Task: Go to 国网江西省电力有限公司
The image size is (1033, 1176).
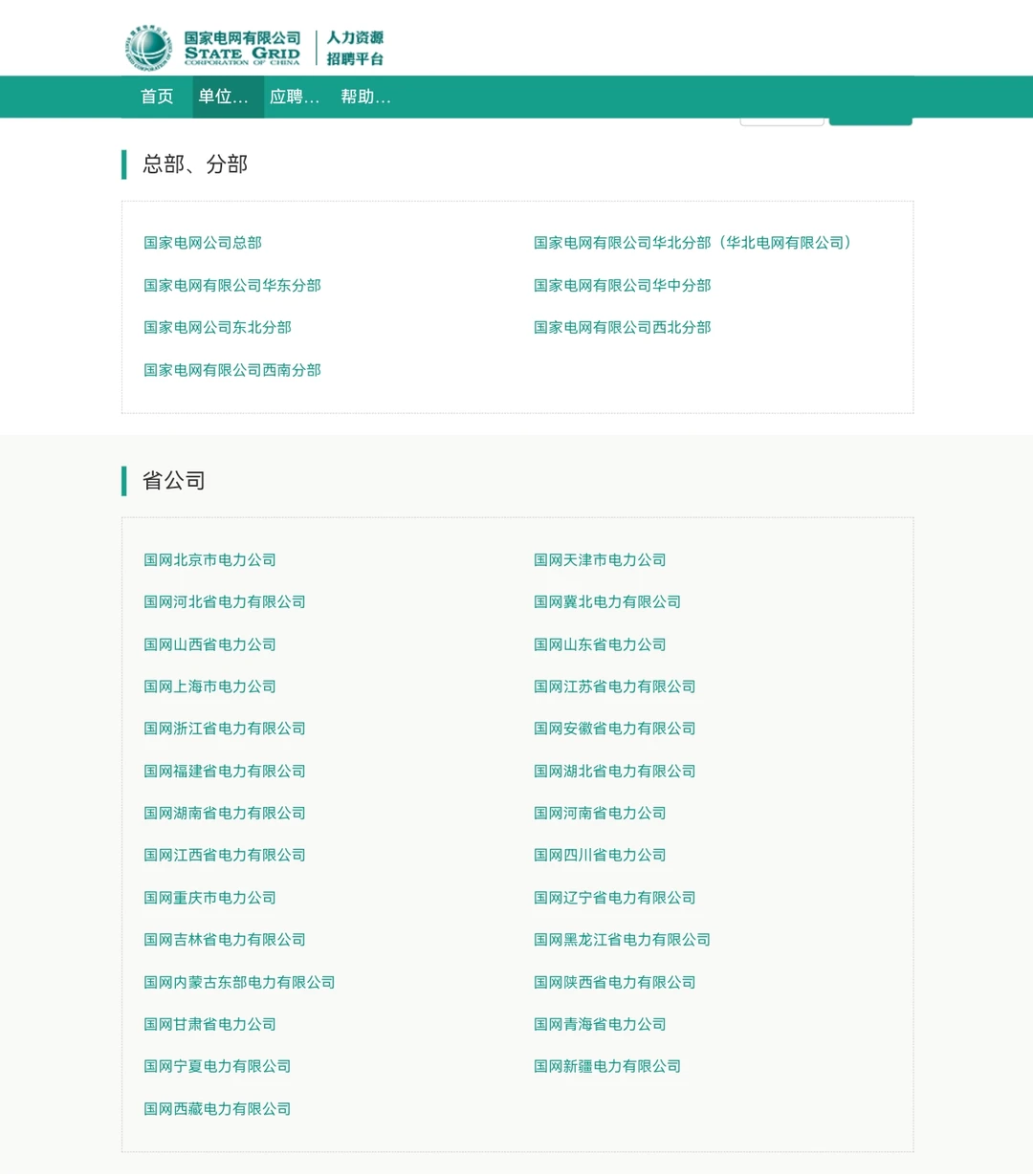Action: click(225, 855)
